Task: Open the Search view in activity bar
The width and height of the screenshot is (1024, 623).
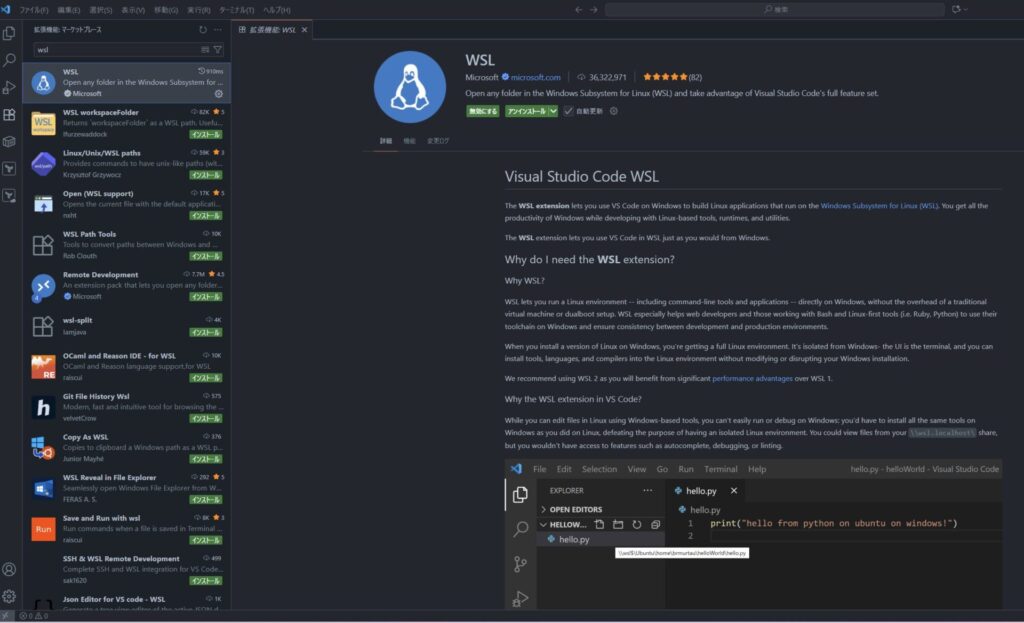Action: pyautogui.click(x=9, y=60)
